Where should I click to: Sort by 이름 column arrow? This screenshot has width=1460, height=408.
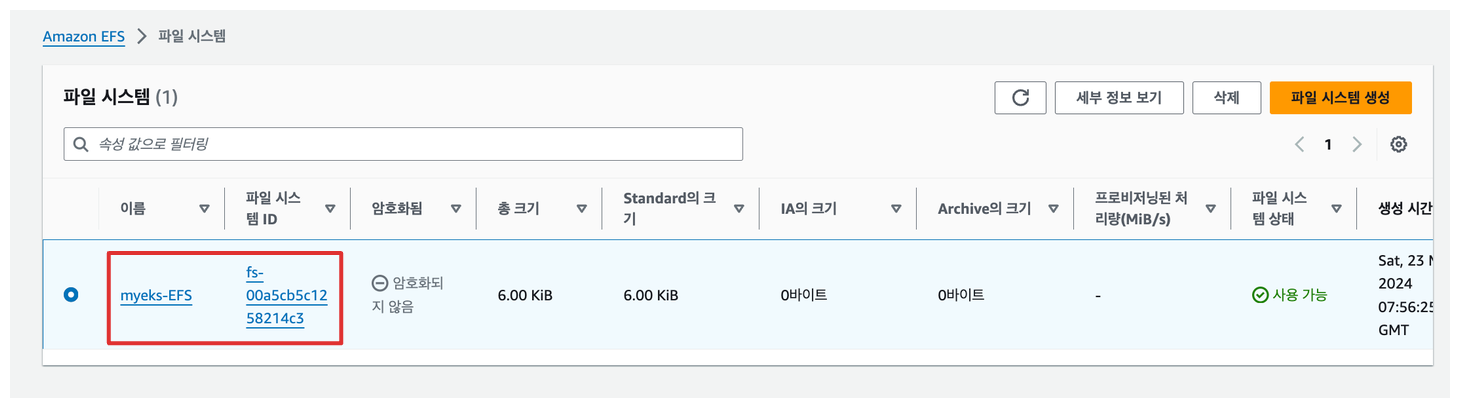click(x=204, y=209)
